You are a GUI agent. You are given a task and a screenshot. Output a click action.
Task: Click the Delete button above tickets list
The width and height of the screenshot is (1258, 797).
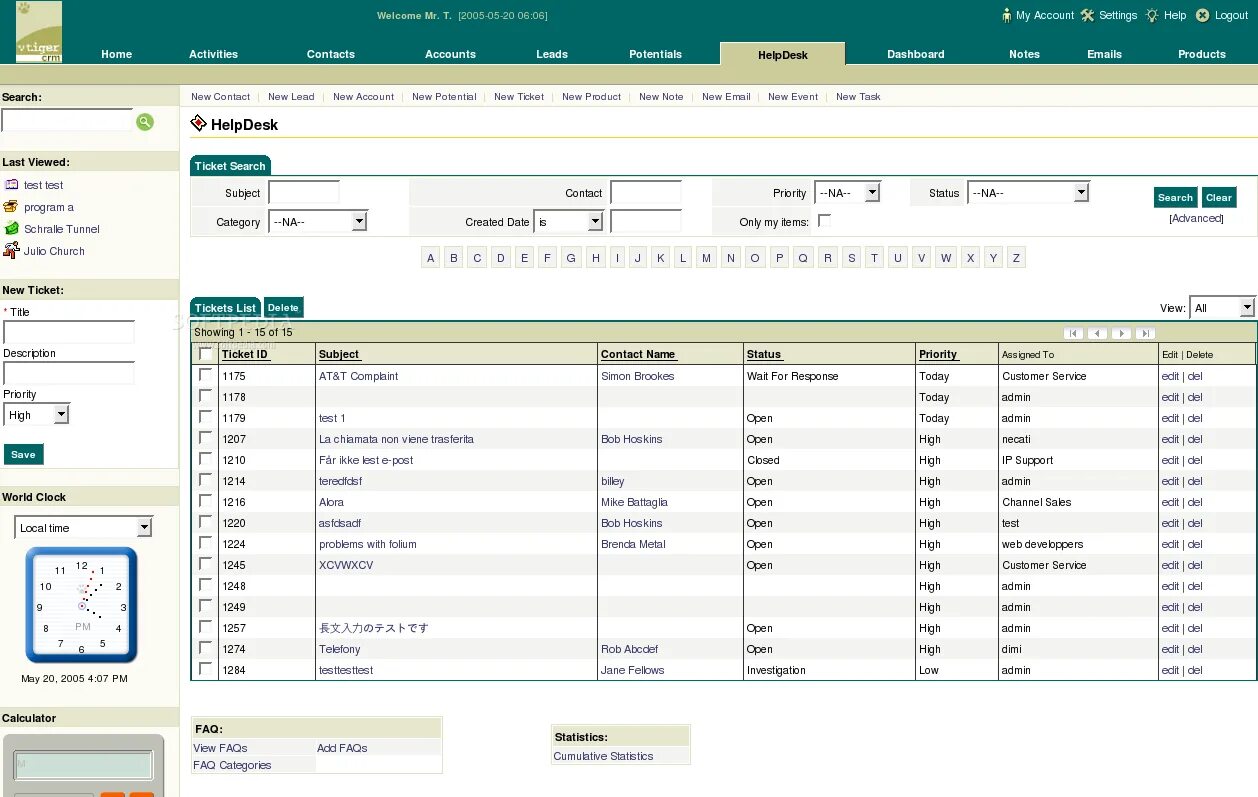[283, 308]
